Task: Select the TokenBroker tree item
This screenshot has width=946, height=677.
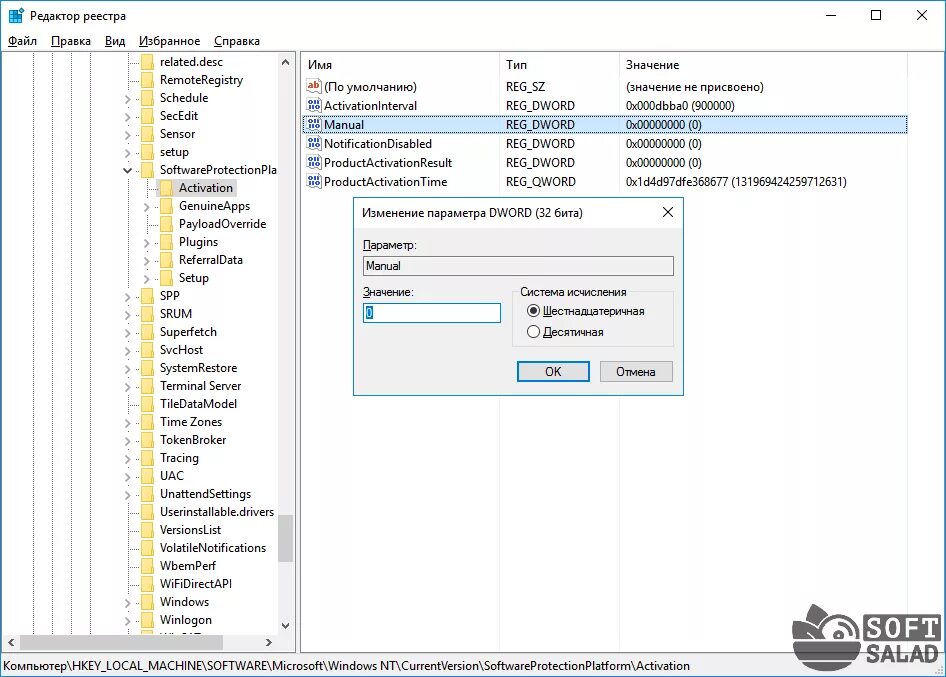Action: [193, 440]
